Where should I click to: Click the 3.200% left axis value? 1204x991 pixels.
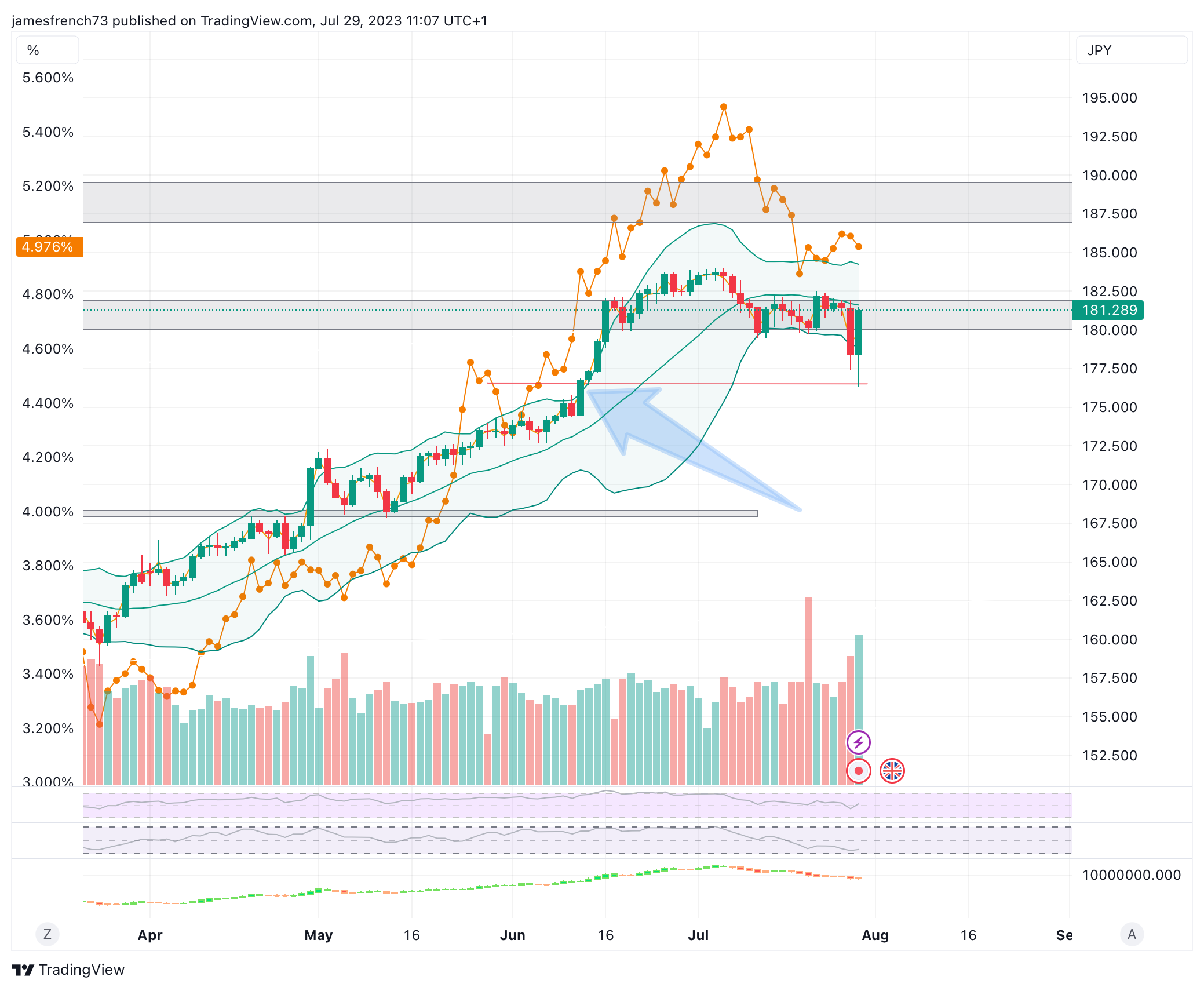[48, 728]
